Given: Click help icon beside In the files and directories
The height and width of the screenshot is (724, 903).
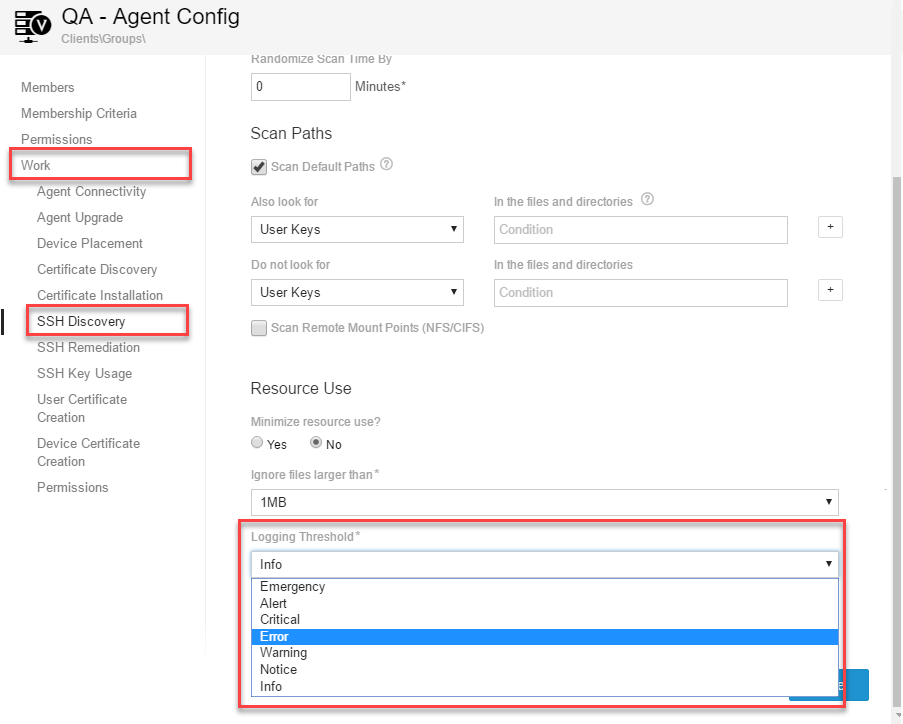Looking at the screenshot, I should point(647,200).
